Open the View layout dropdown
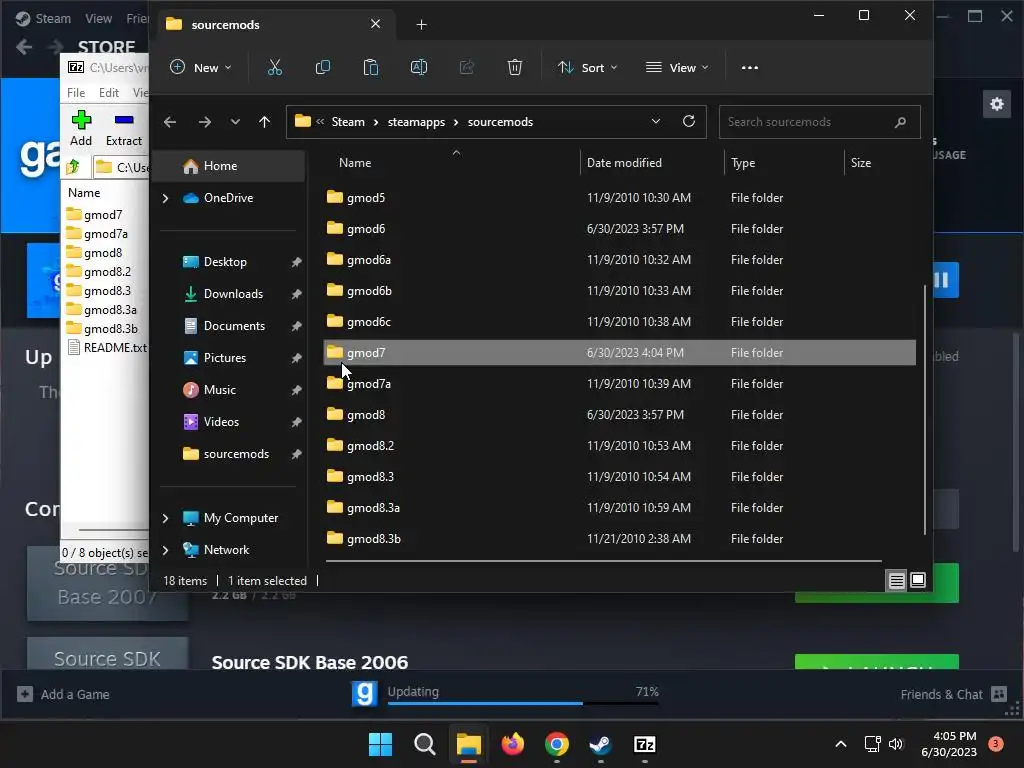 [677, 67]
